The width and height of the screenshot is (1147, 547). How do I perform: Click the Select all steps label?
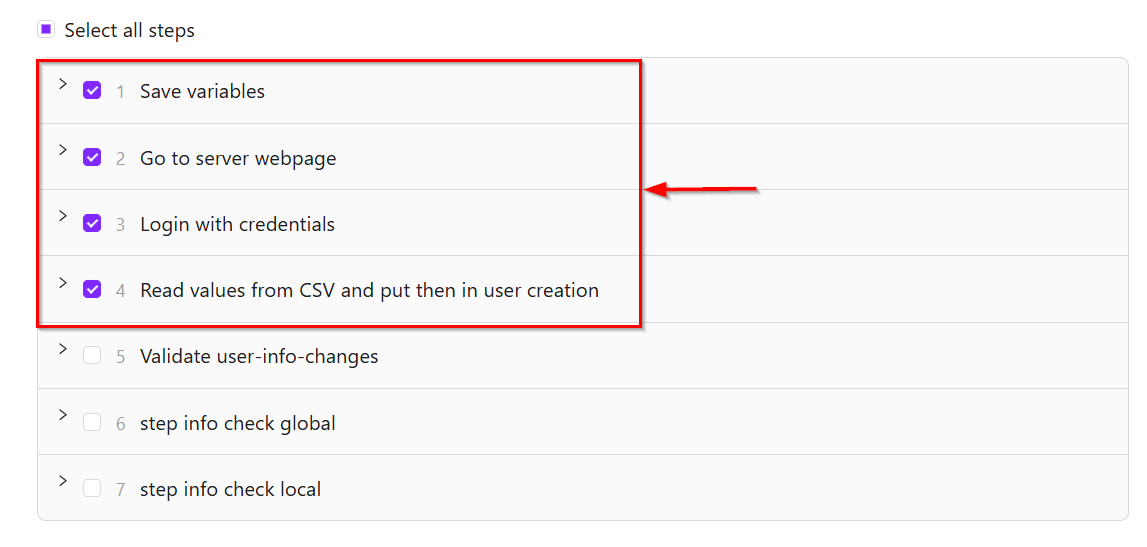tap(129, 31)
